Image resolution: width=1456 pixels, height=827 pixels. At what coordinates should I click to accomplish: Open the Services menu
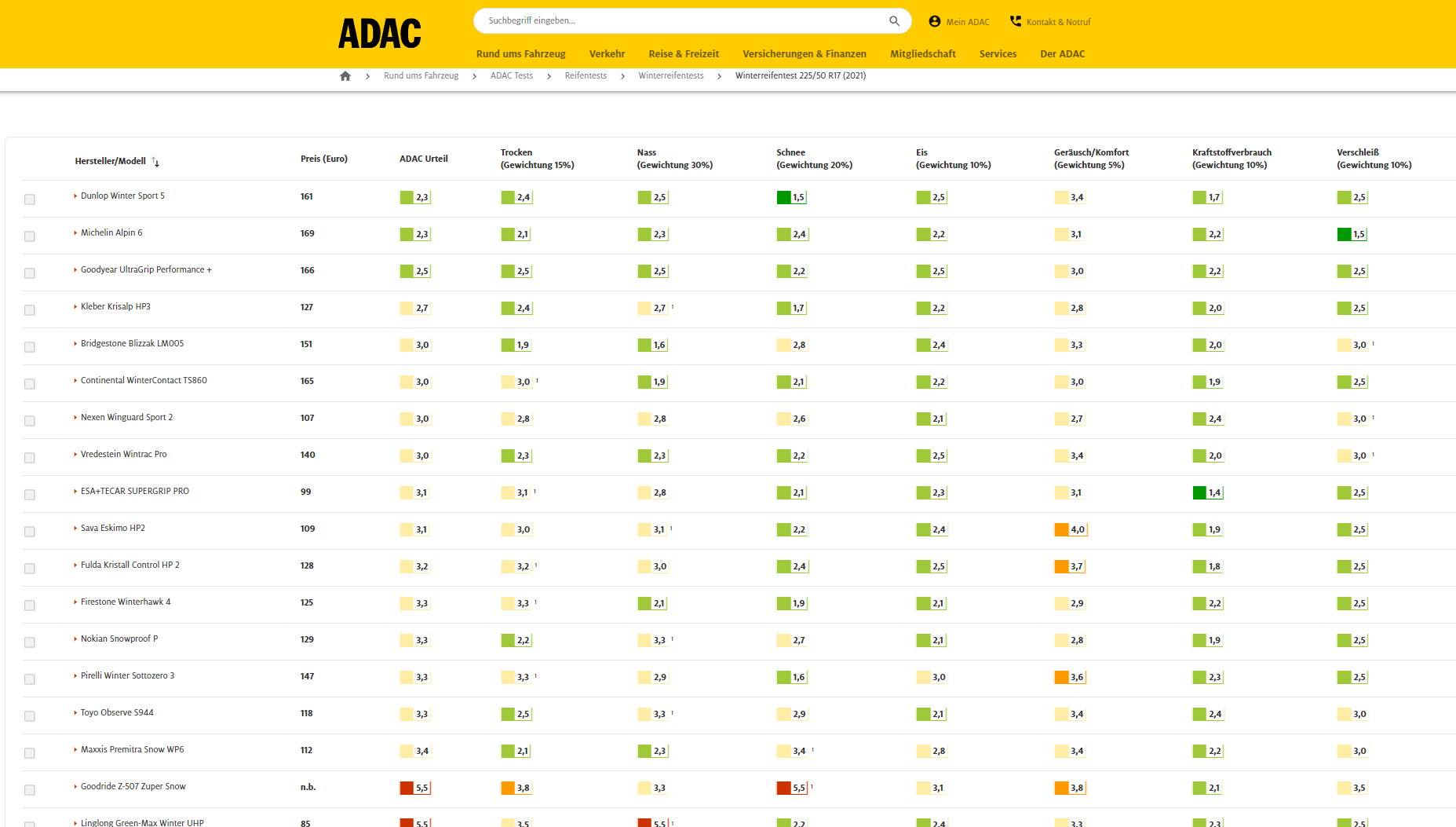coord(998,54)
